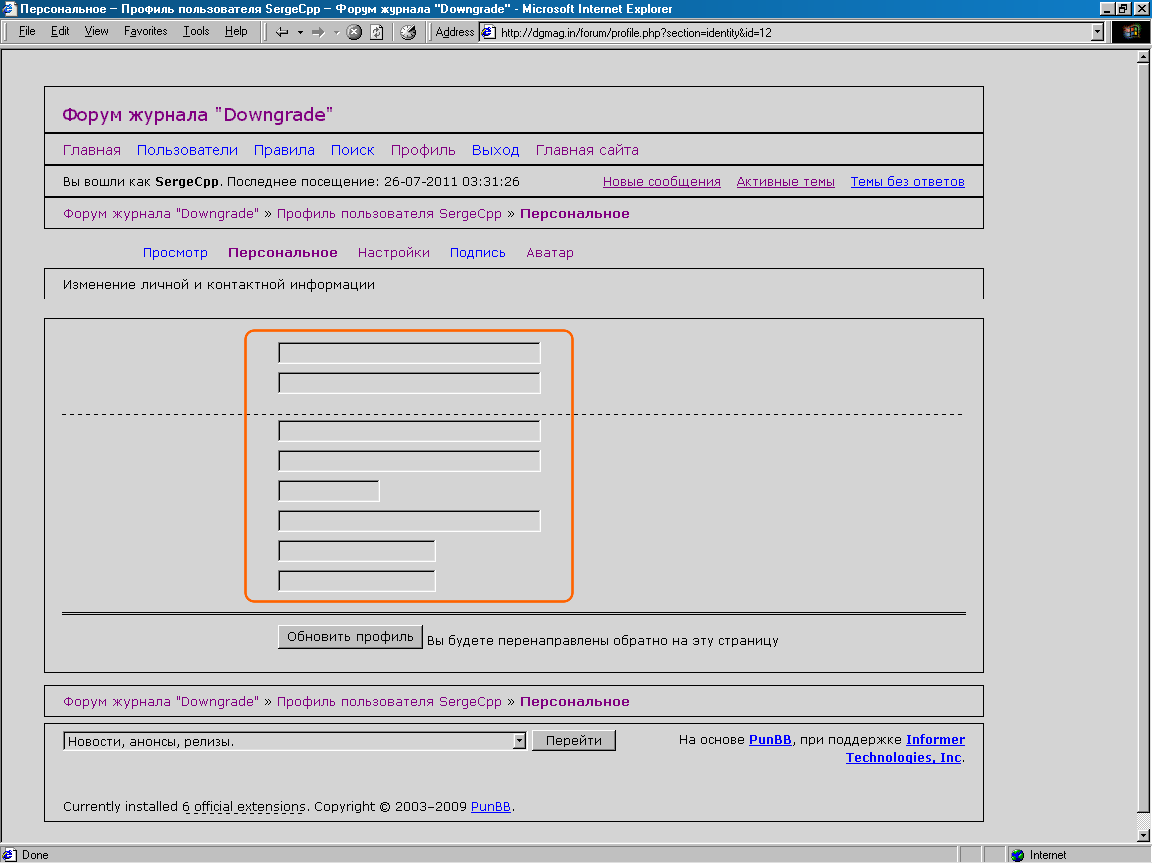Click the Forward arrow toolbar button
This screenshot has width=1152, height=864.
318,32
